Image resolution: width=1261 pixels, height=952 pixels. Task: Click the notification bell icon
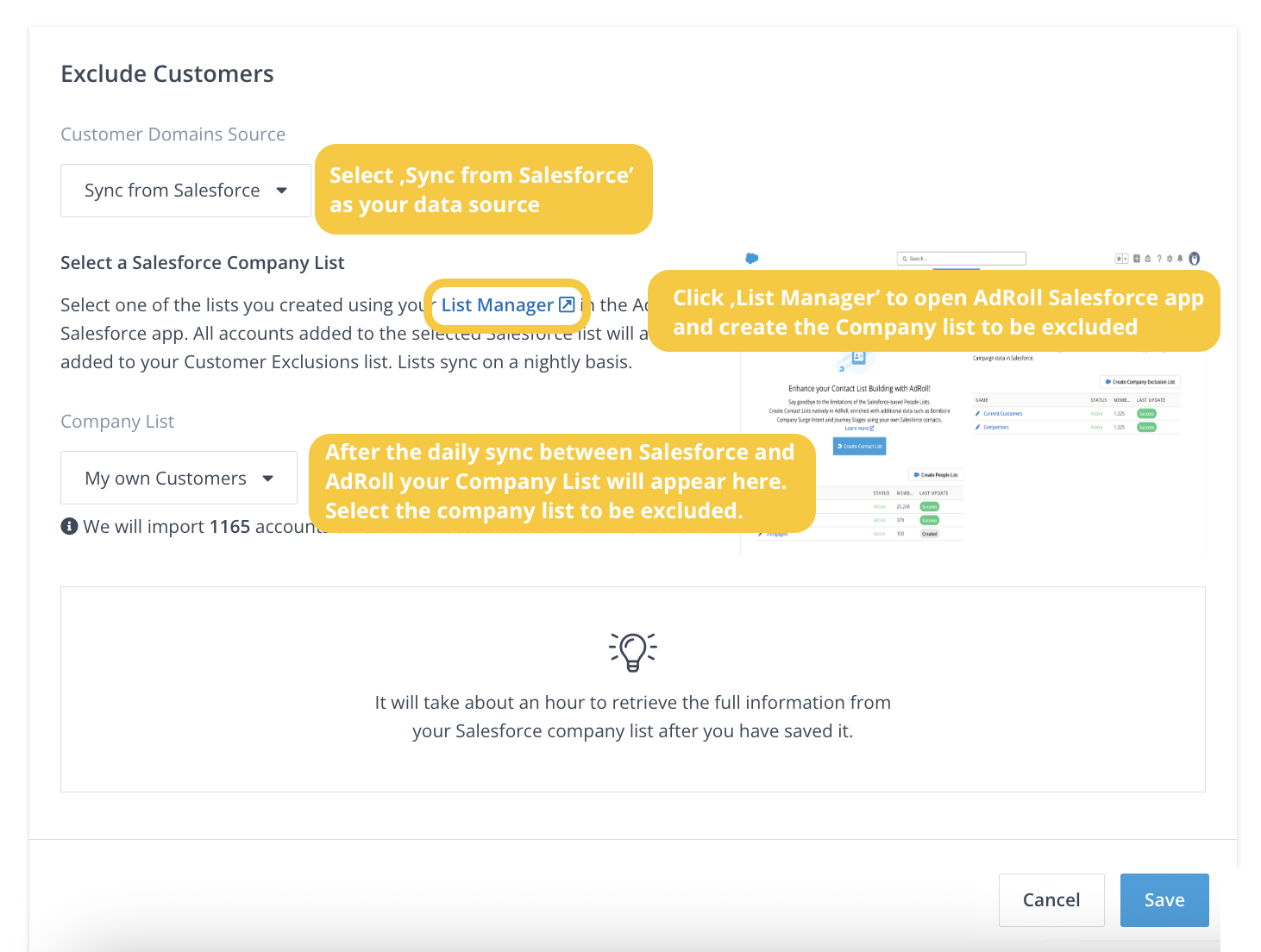coord(1180,259)
